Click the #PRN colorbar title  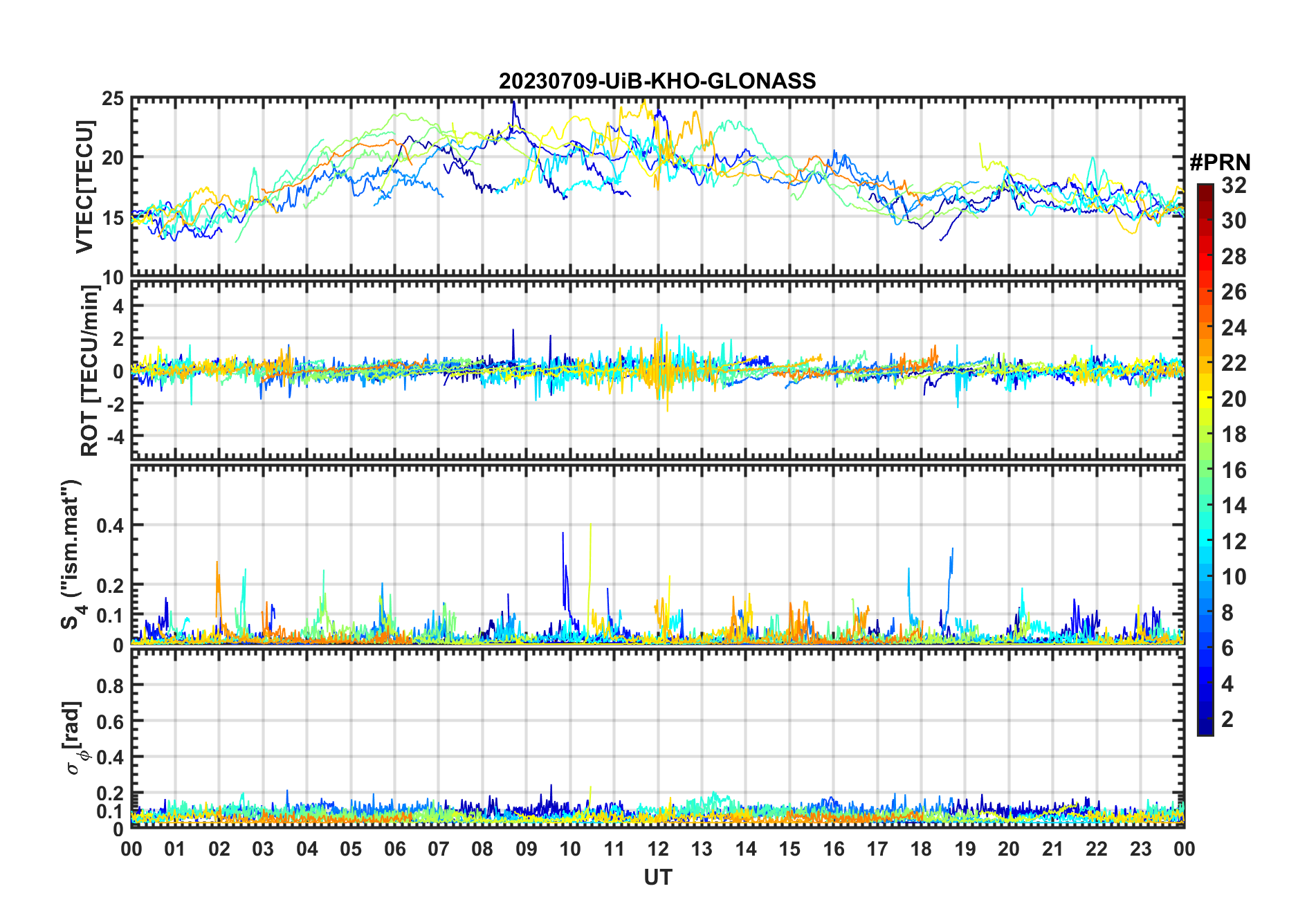(x=1220, y=163)
